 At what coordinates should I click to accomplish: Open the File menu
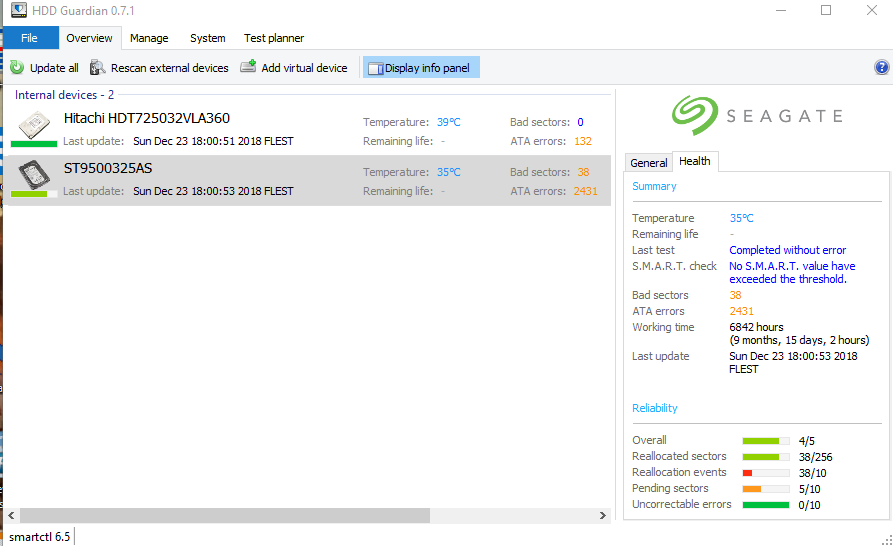pyautogui.click(x=30, y=38)
